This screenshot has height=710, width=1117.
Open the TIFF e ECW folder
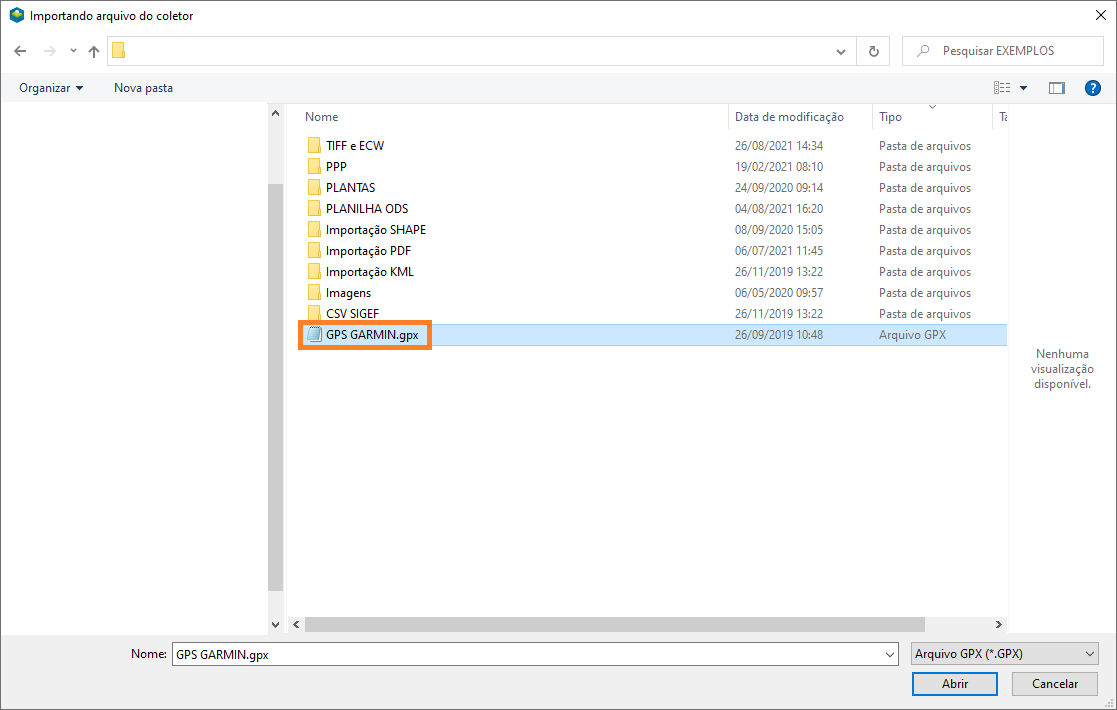tap(354, 146)
